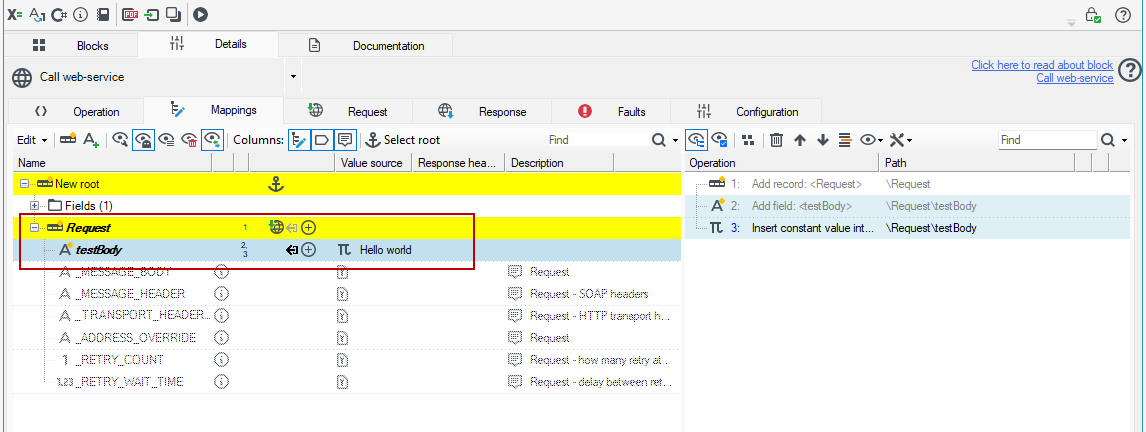Open 'Click here to read about block' link
1146x432 pixels.
coord(1042,65)
